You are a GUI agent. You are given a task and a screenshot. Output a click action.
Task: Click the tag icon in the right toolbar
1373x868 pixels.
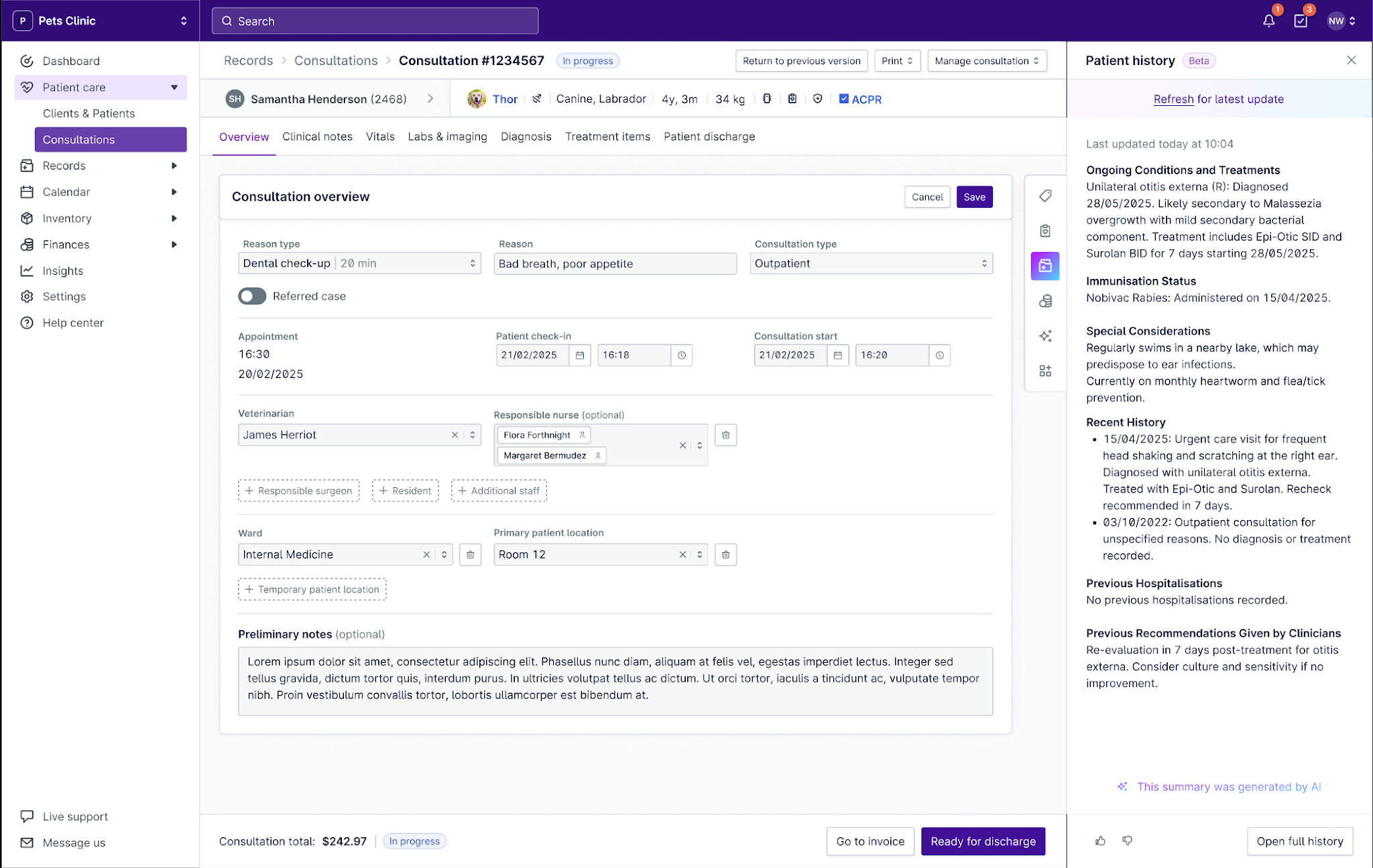(x=1045, y=196)
